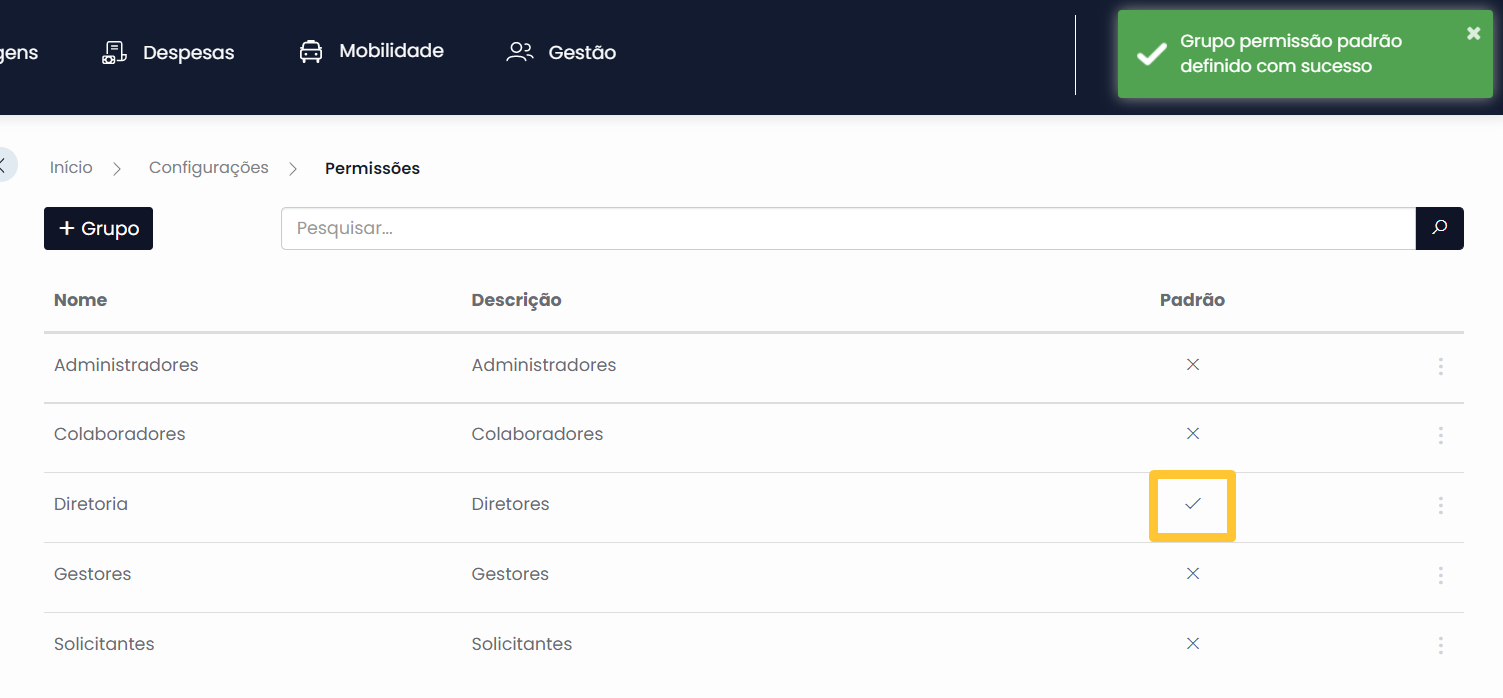The width and height of the screenshot is (1503, 698).
Task: Click the search magnifier icon button
Action: tap(1439, 228)
